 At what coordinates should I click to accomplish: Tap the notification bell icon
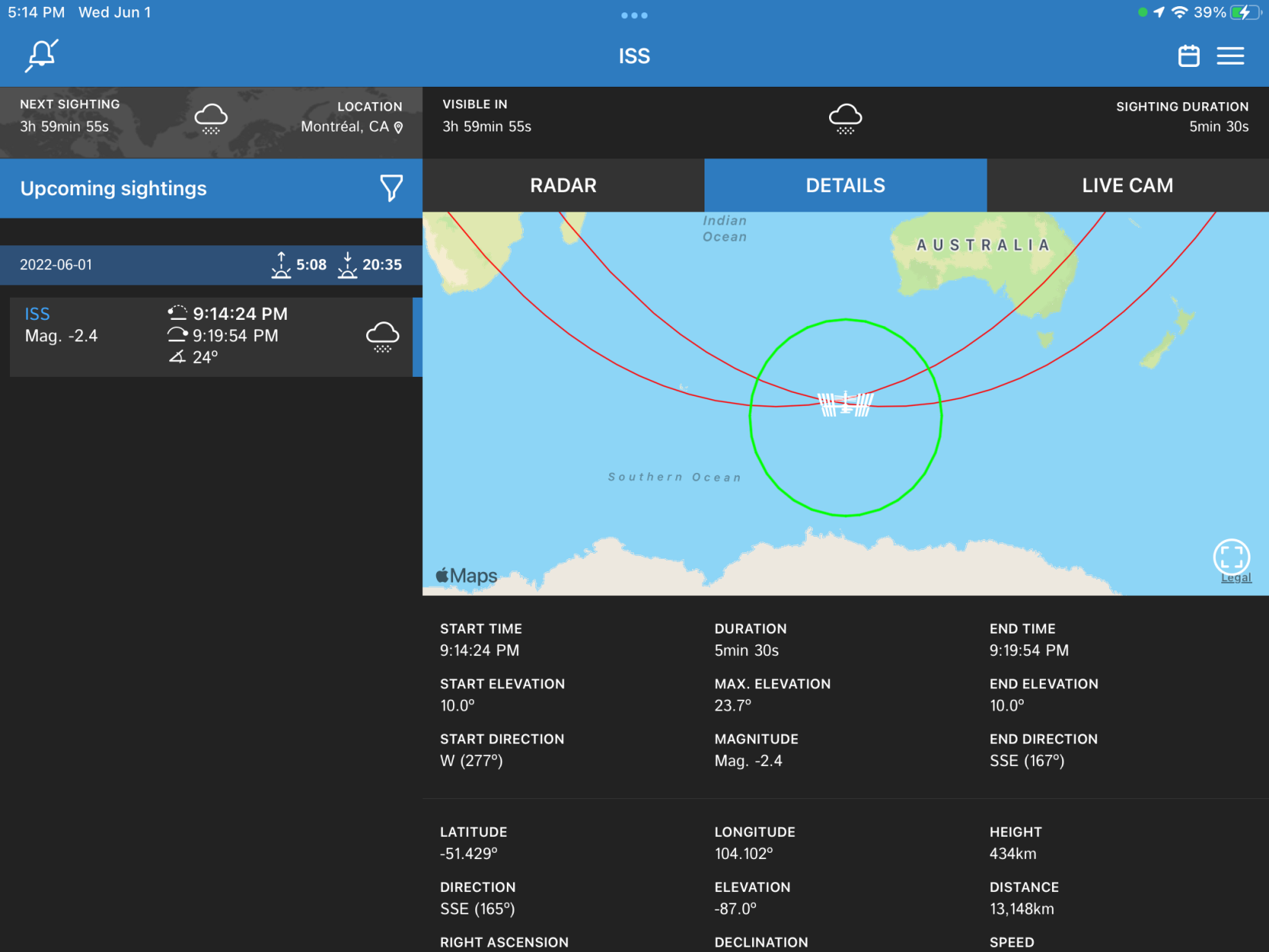[42, 55]
